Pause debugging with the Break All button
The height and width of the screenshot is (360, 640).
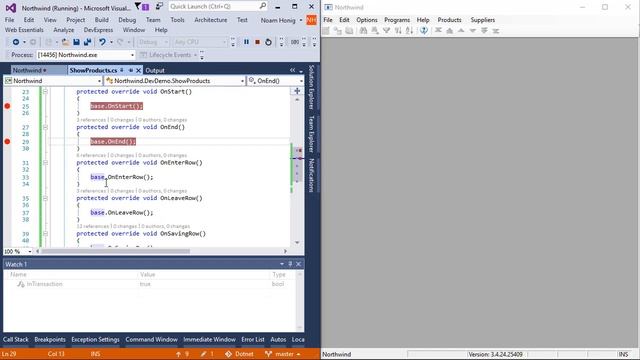click(246, 42)
